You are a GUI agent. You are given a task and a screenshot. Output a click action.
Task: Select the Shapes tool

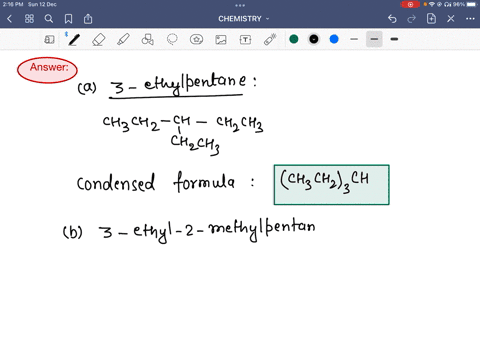148,40
